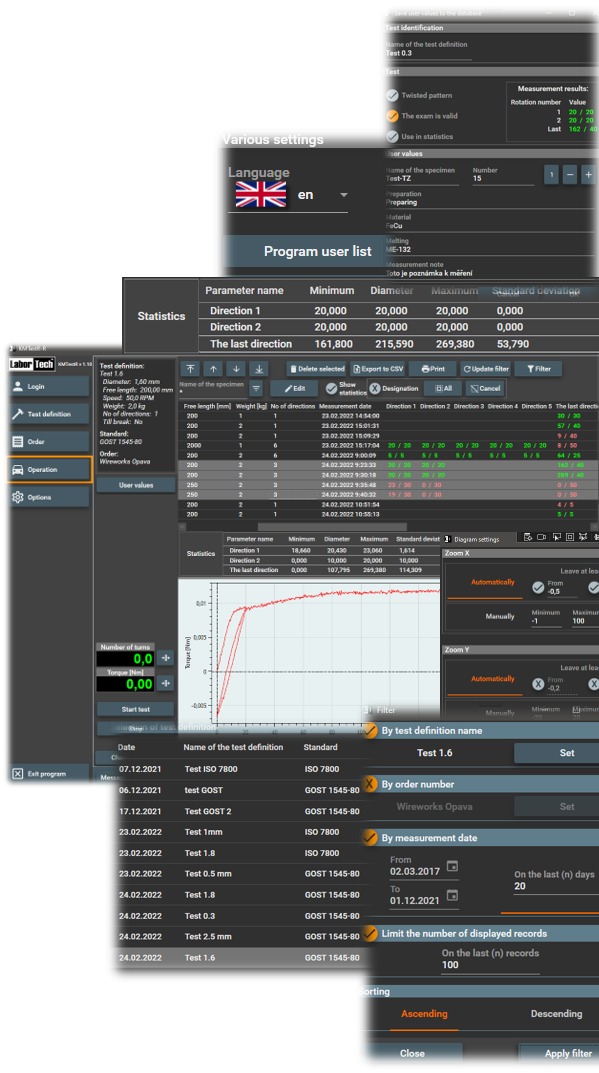The width and height of the screenshot is (599, 1073).
Task: Click the '1' button beside Number
Action: click(552, 175)
